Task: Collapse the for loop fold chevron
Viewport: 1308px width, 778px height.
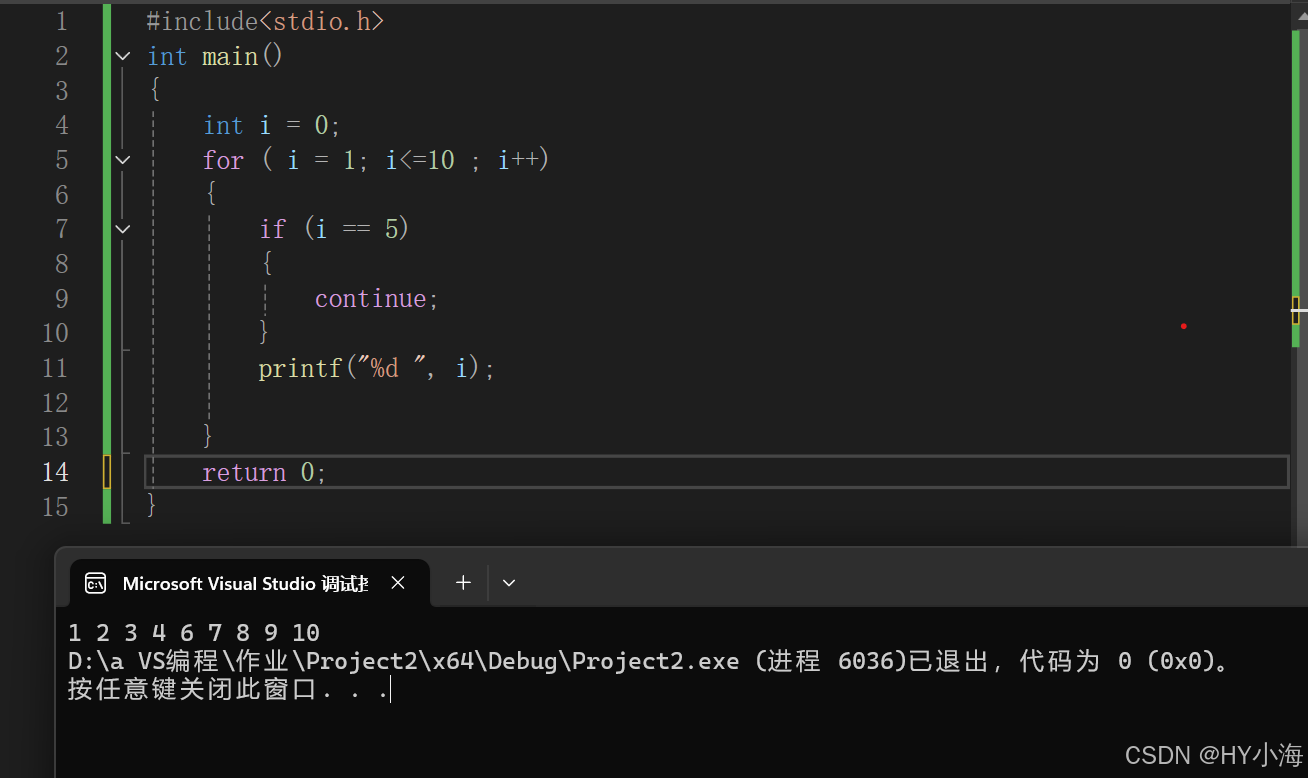Action: tap(123, 160)
